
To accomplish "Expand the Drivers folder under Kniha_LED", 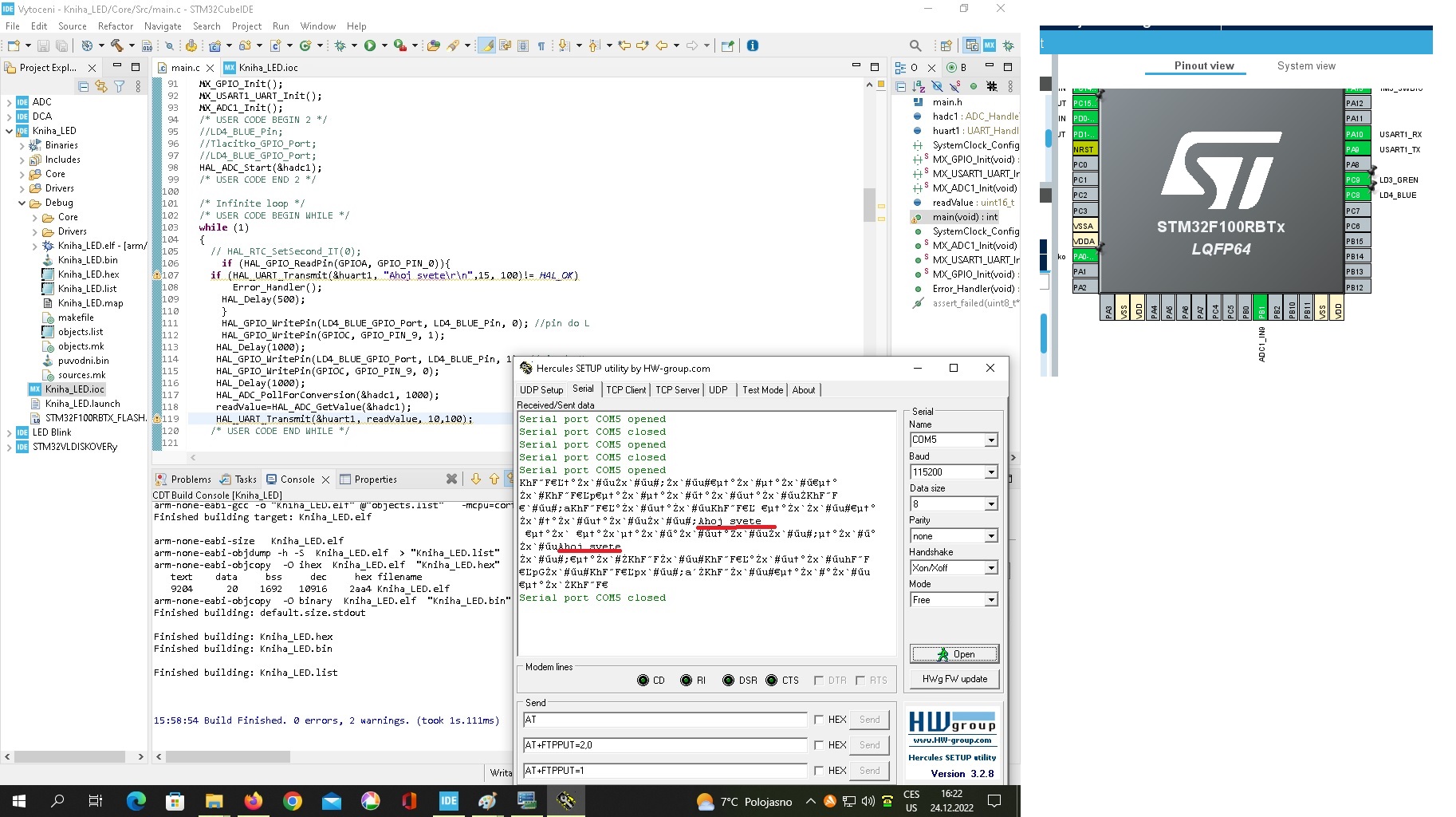I will pos(22,188).
